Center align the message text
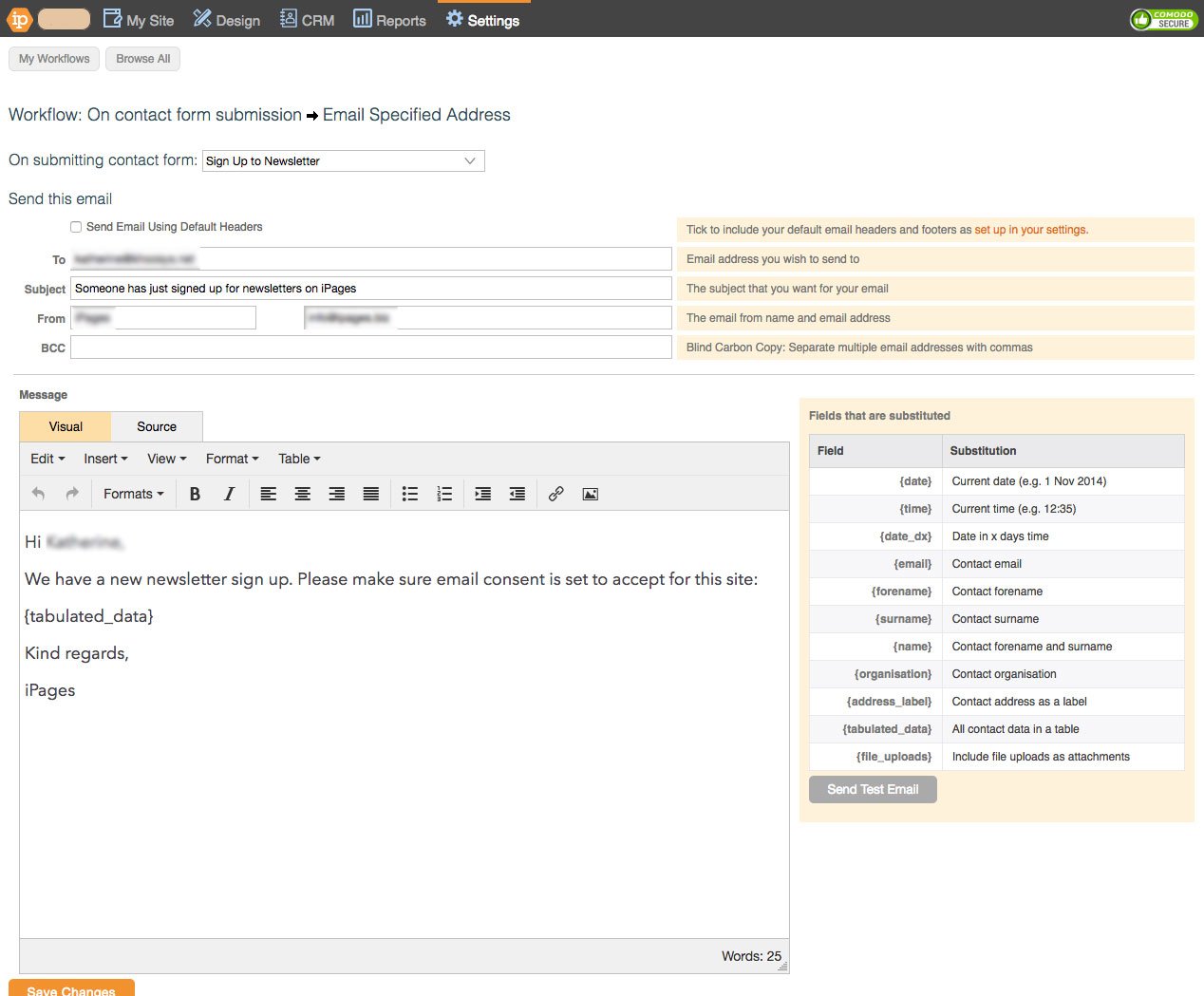Viewport: 1204px width, 996px height. 303,494
